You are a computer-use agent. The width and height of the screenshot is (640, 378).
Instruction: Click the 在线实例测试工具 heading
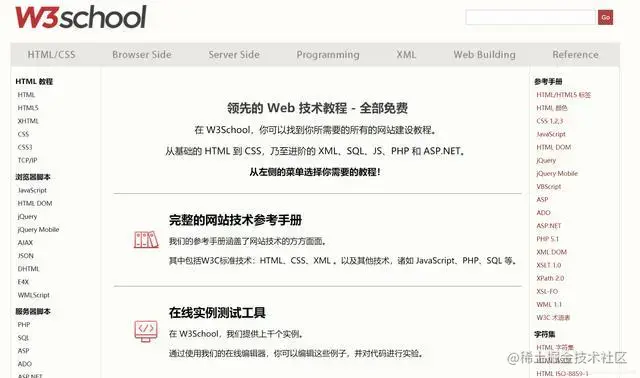click(217, 313)
